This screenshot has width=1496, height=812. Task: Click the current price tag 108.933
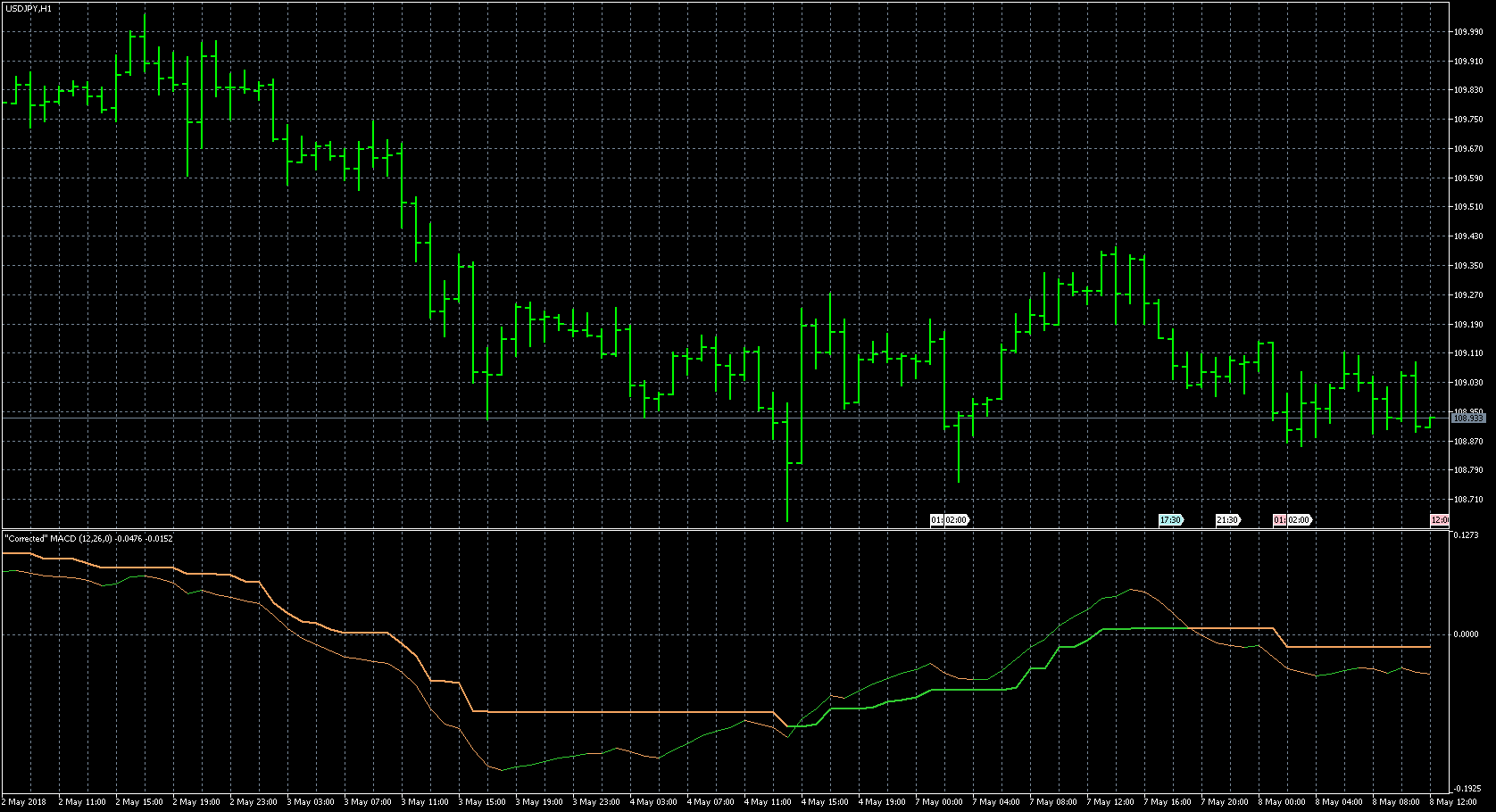[1468, 418]
